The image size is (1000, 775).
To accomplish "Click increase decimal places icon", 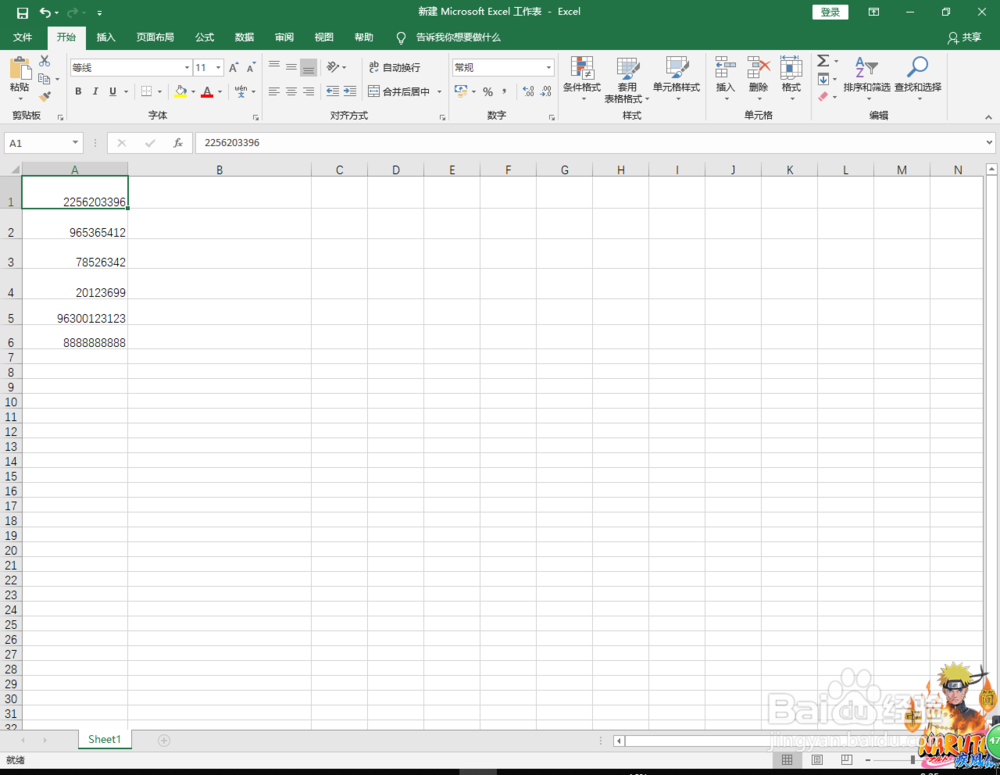I will pos(528,92).
